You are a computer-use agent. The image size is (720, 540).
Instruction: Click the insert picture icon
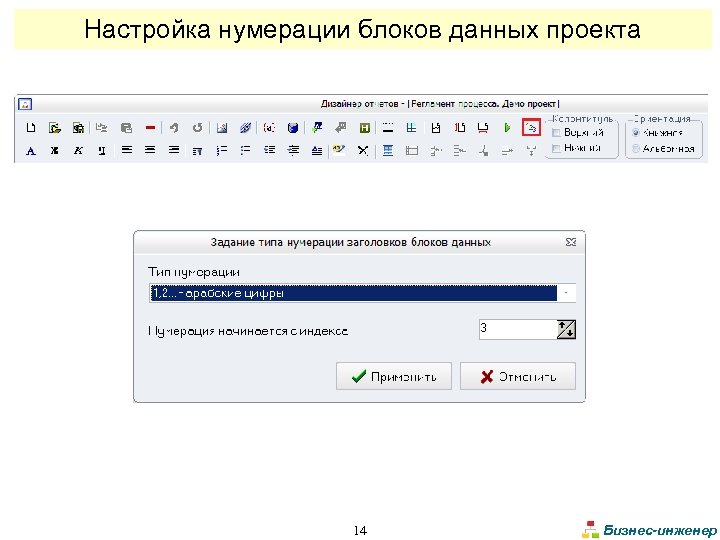tap(222, 128)
